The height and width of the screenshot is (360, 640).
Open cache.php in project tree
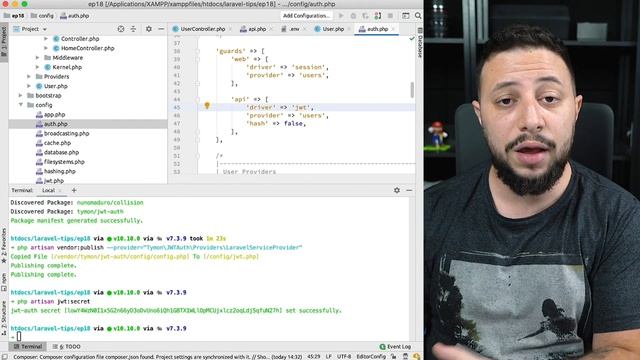click(57, 143)
